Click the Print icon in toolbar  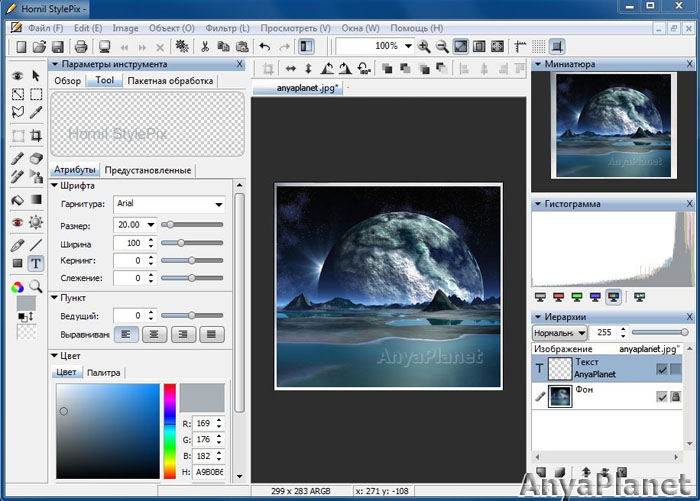[x=79, y=46]
